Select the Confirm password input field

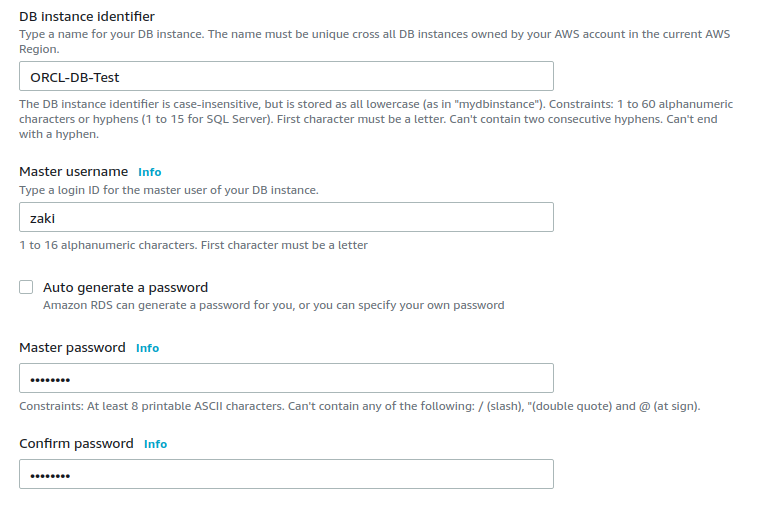286,474
